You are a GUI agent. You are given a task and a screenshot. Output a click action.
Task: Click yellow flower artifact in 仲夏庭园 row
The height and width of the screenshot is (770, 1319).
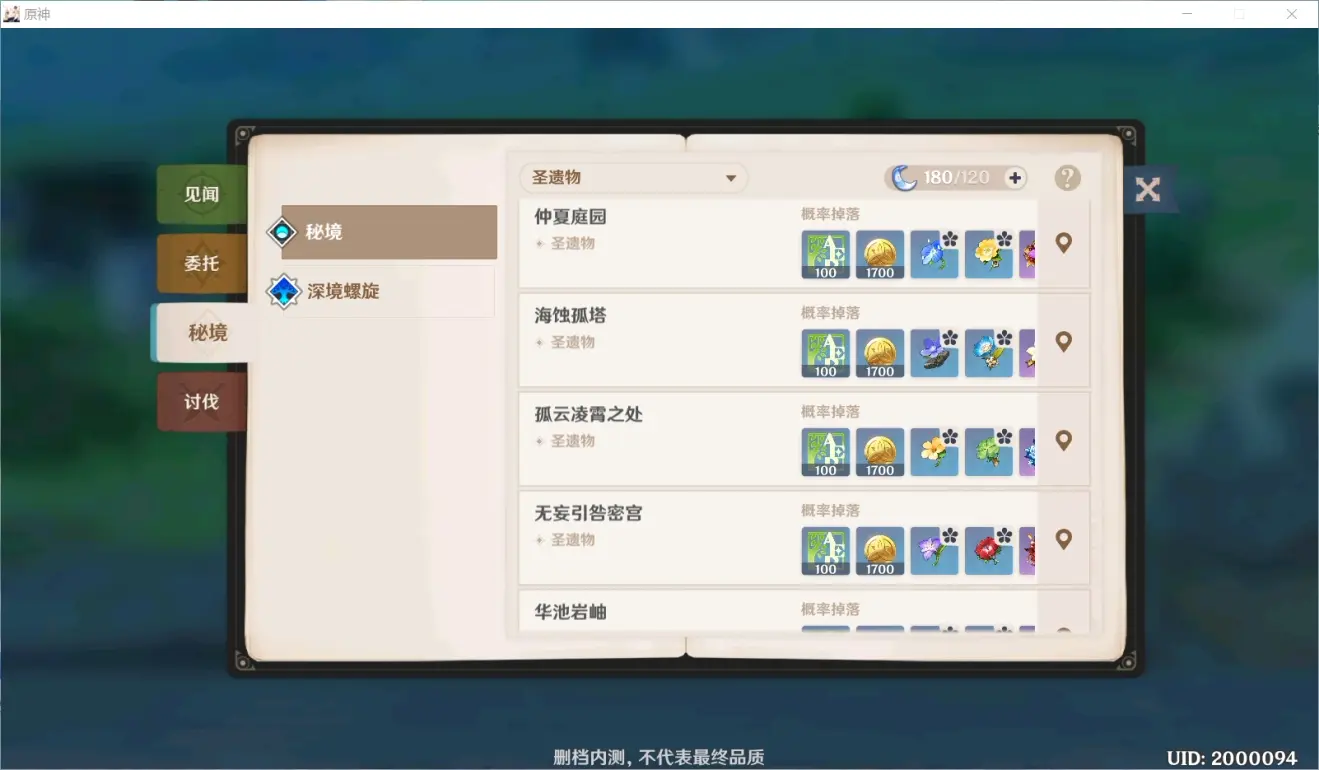988,255
